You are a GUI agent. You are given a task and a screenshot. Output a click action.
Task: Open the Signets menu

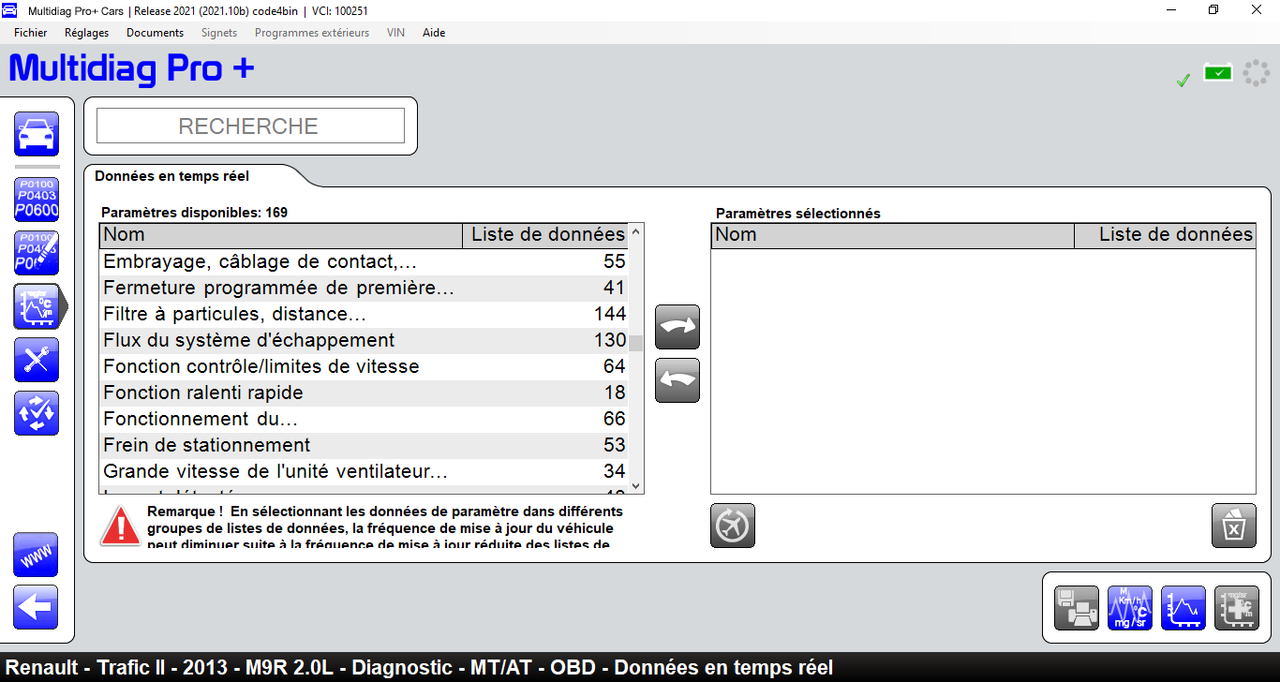pos(219,33)
